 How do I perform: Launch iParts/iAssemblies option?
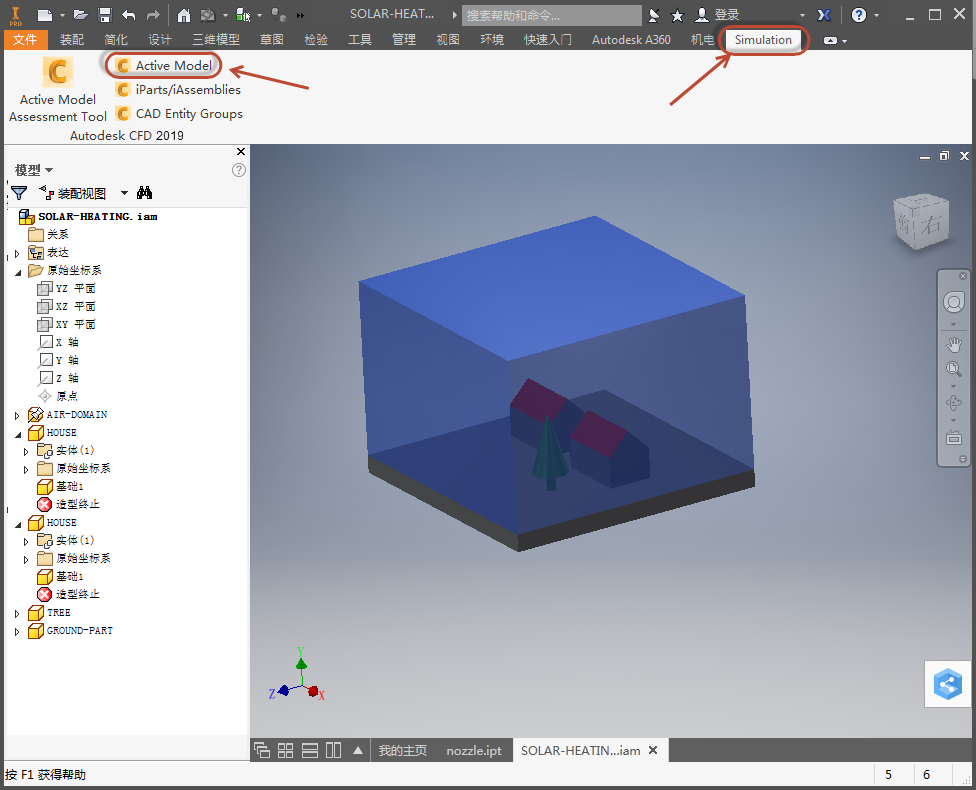(179, 90)
